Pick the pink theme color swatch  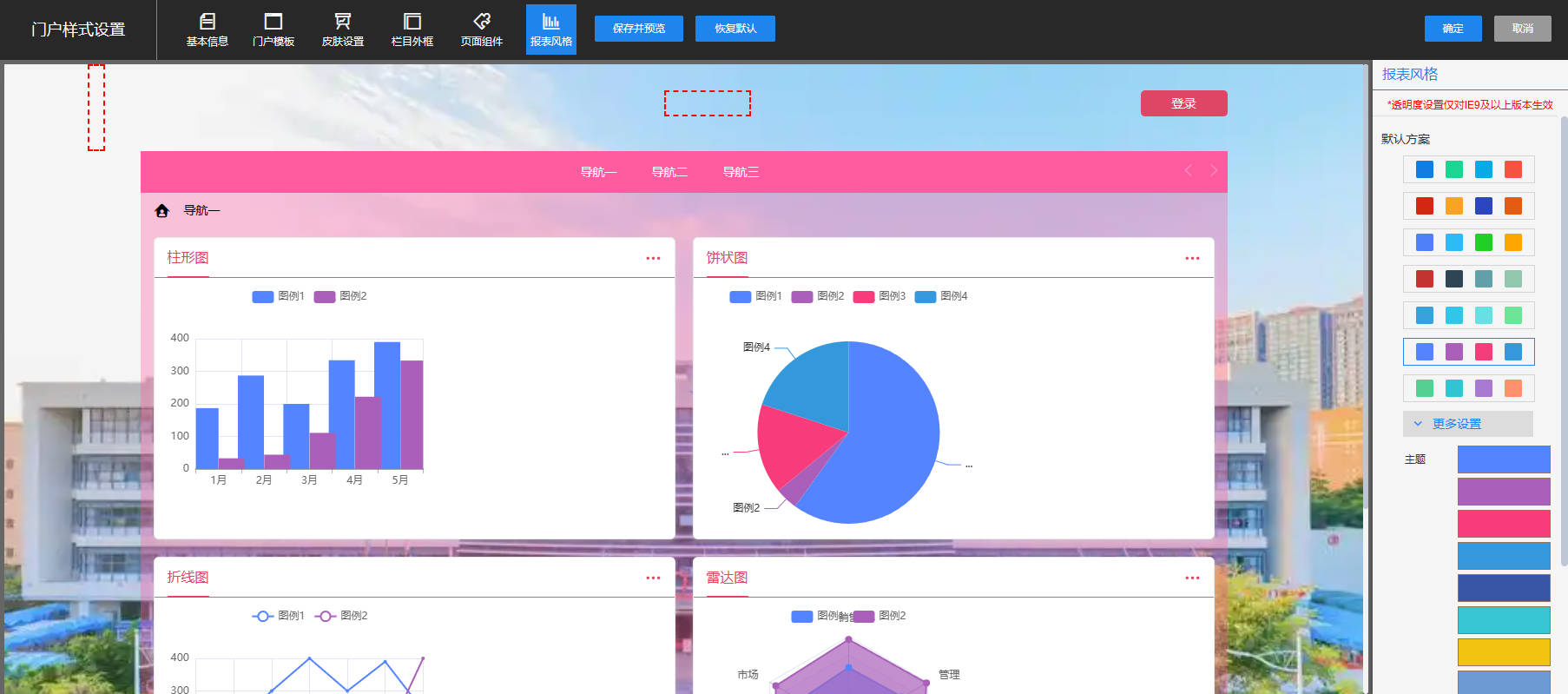pos(1503,524)
